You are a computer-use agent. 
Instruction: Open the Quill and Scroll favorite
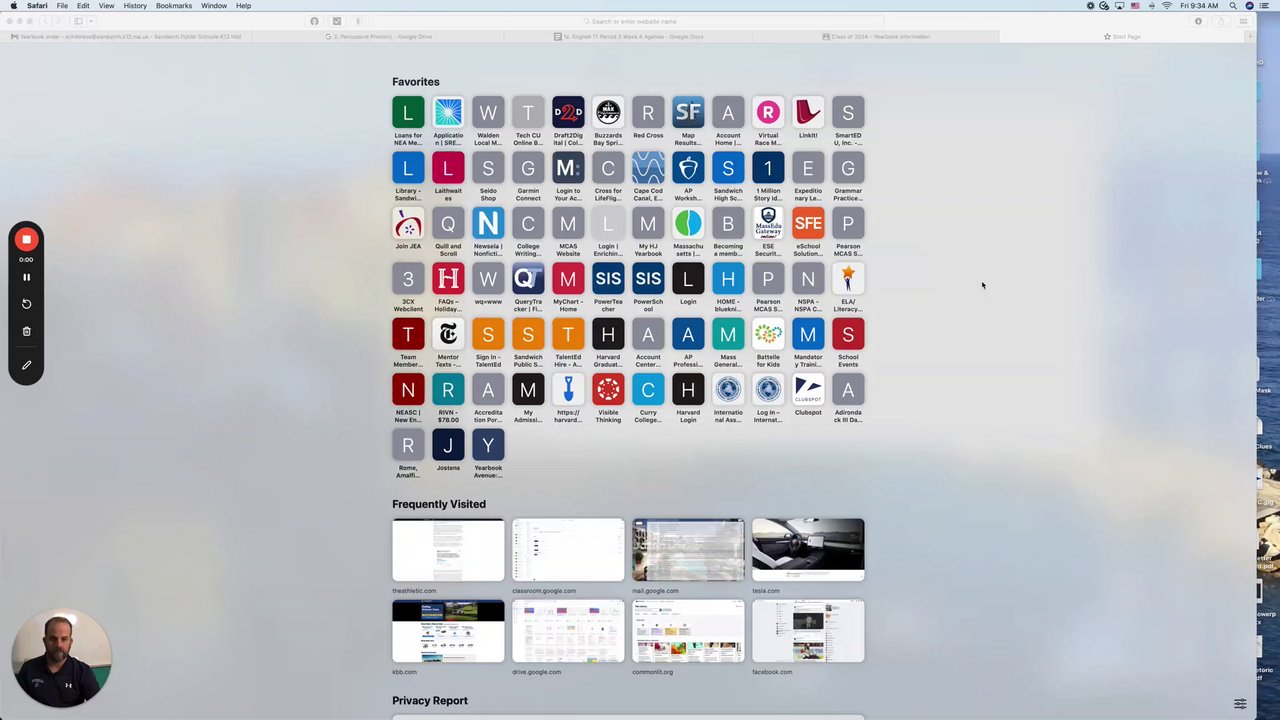[x=448, y=224]
